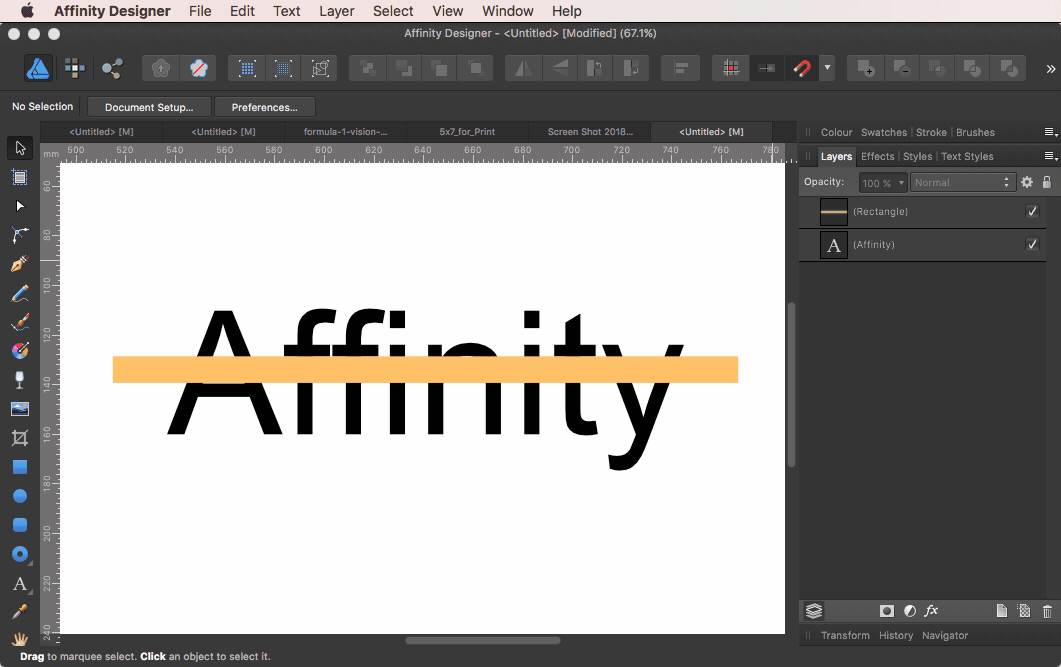The width and height of the screenshot is (1061, 667).
Task: Switch to the Swatches tab
Action: [x=883, y=132]
